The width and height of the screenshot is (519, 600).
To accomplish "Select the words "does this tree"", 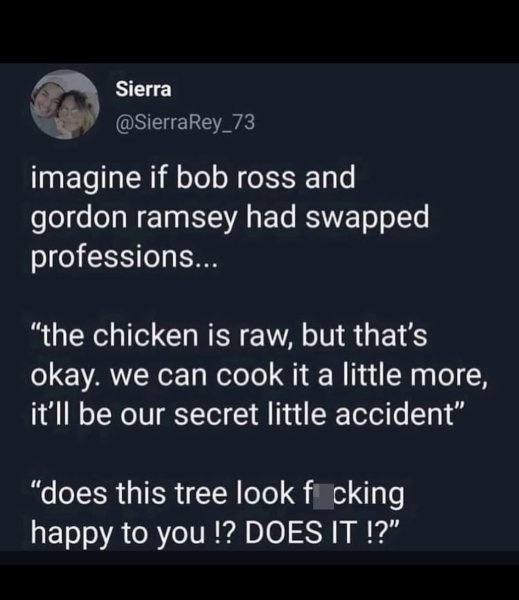I will pos(135,494).
